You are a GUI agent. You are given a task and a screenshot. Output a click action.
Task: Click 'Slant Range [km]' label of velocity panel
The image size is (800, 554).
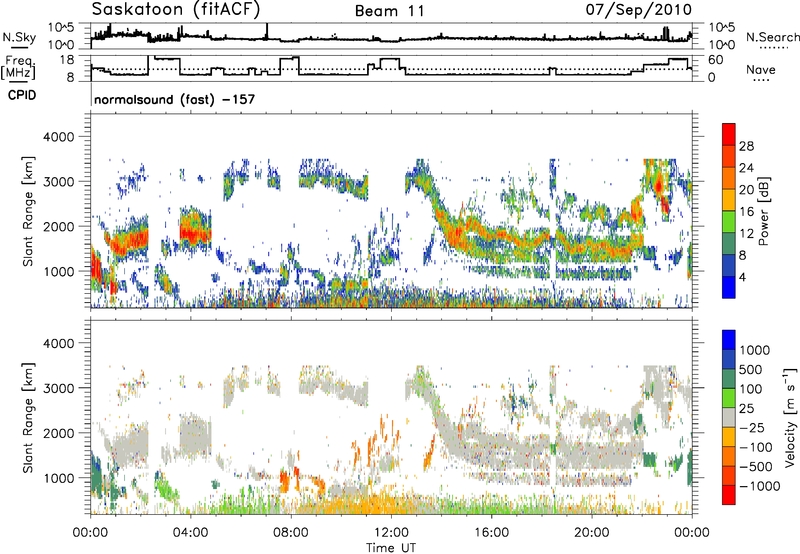click(29, 417)
